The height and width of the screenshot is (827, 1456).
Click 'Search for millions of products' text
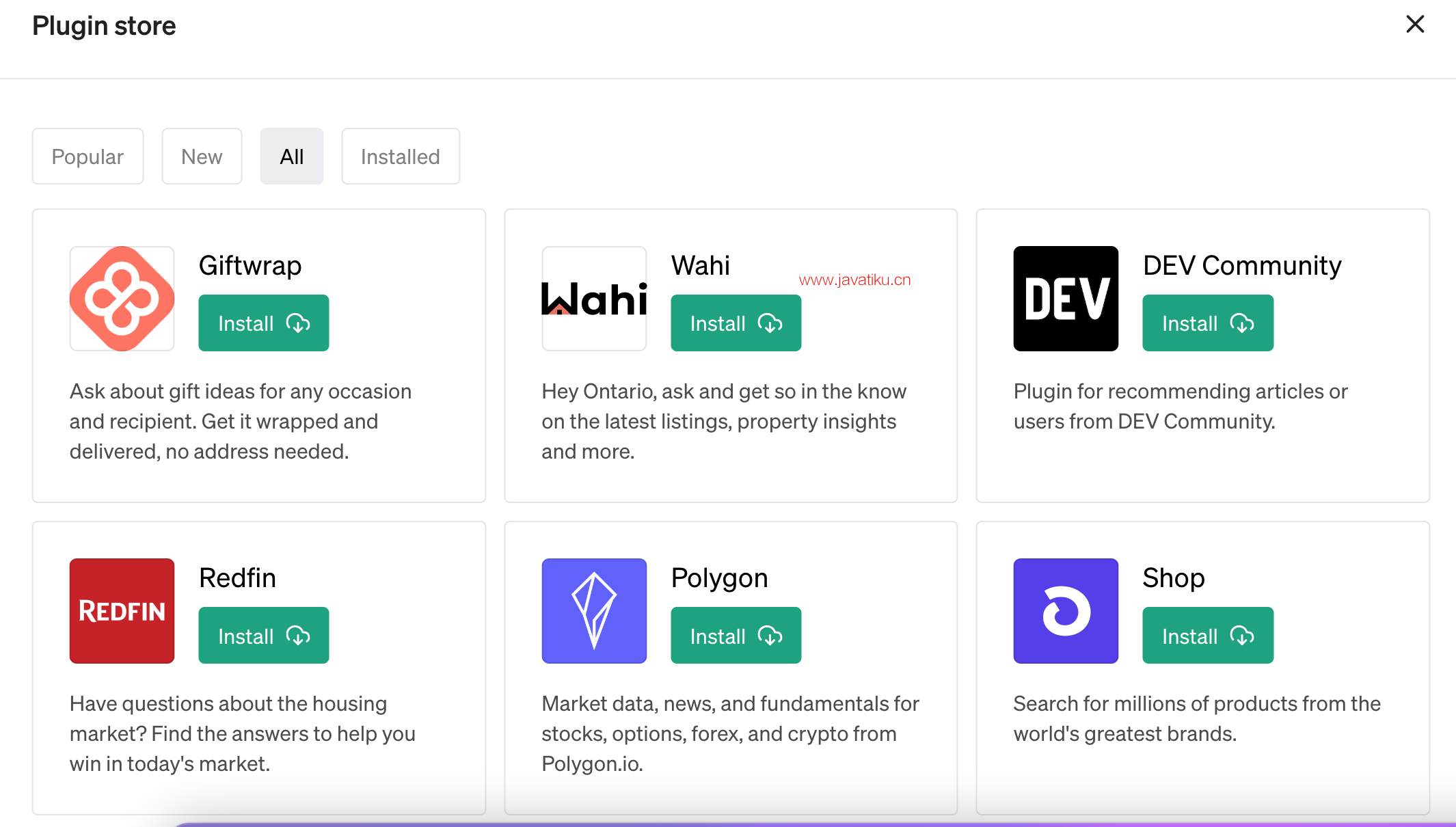click(1197, 719)
